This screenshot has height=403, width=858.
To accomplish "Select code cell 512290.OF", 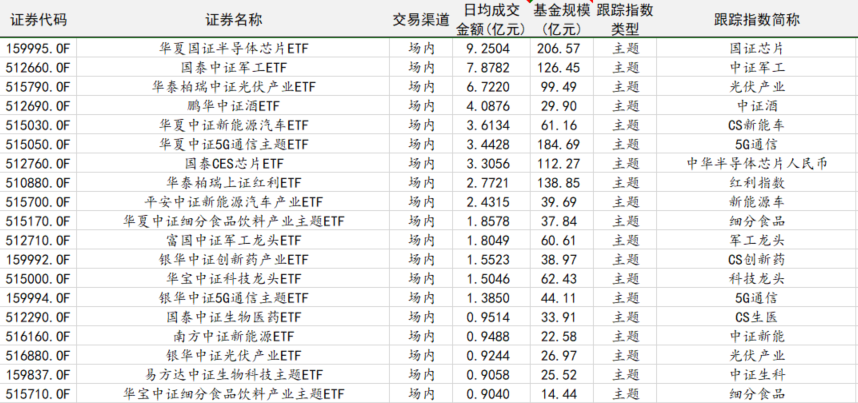I will 38,317.
